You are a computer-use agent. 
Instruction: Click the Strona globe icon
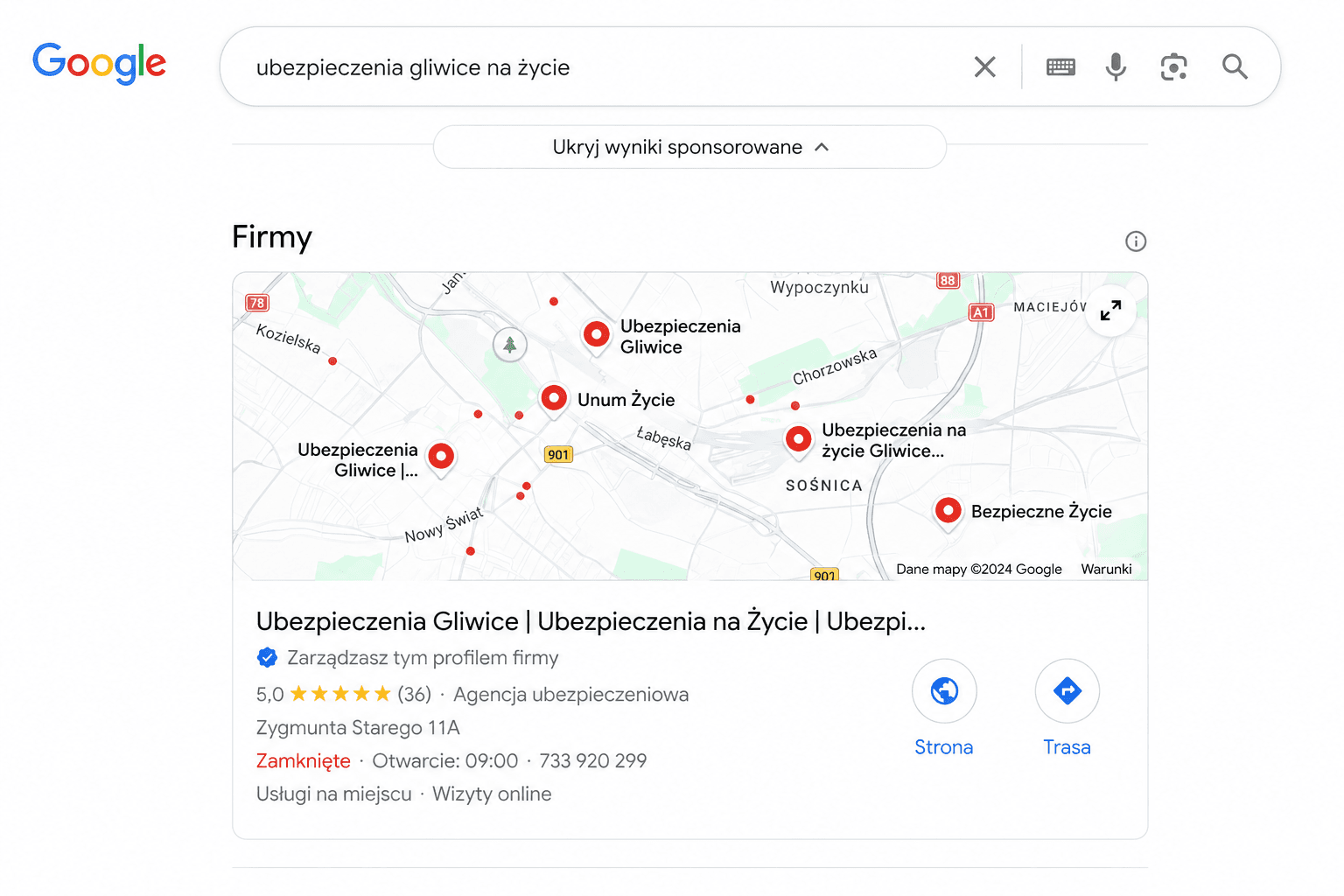tap(944, 690)
